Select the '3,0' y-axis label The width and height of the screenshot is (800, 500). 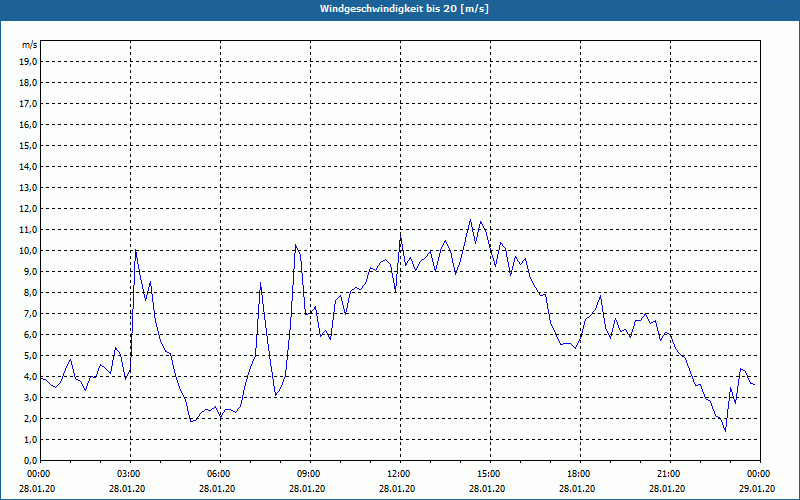30,397
